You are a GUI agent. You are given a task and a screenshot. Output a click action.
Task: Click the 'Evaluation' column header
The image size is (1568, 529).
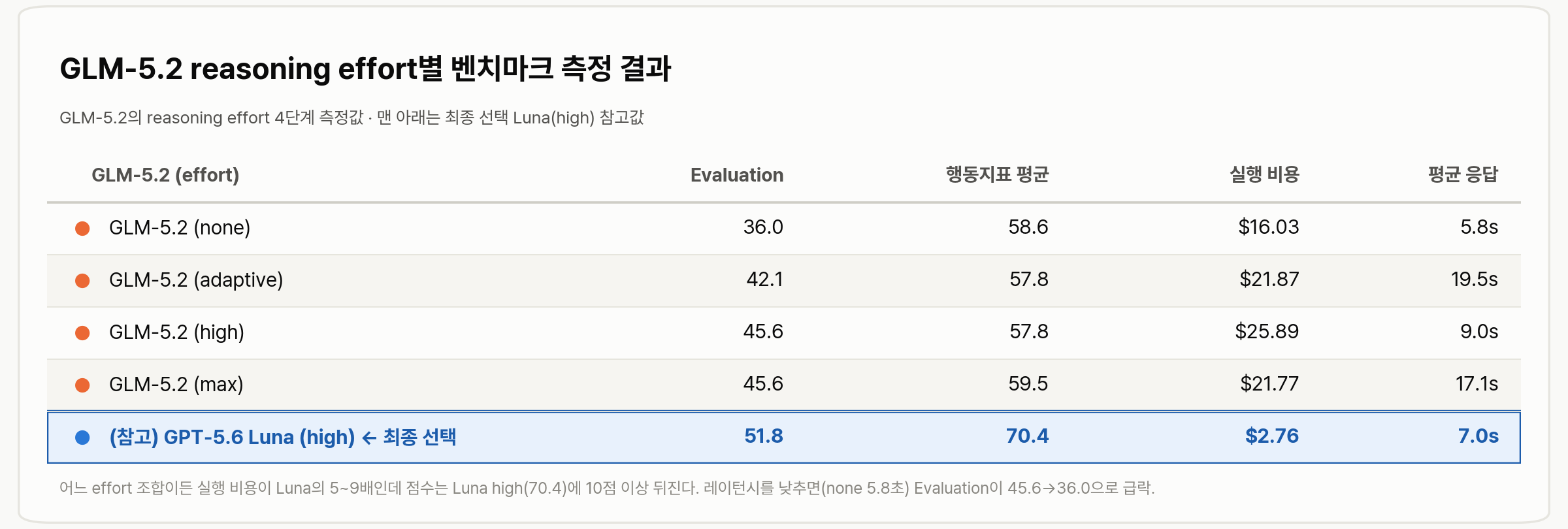pyautogui.click(x=737, y=175)
